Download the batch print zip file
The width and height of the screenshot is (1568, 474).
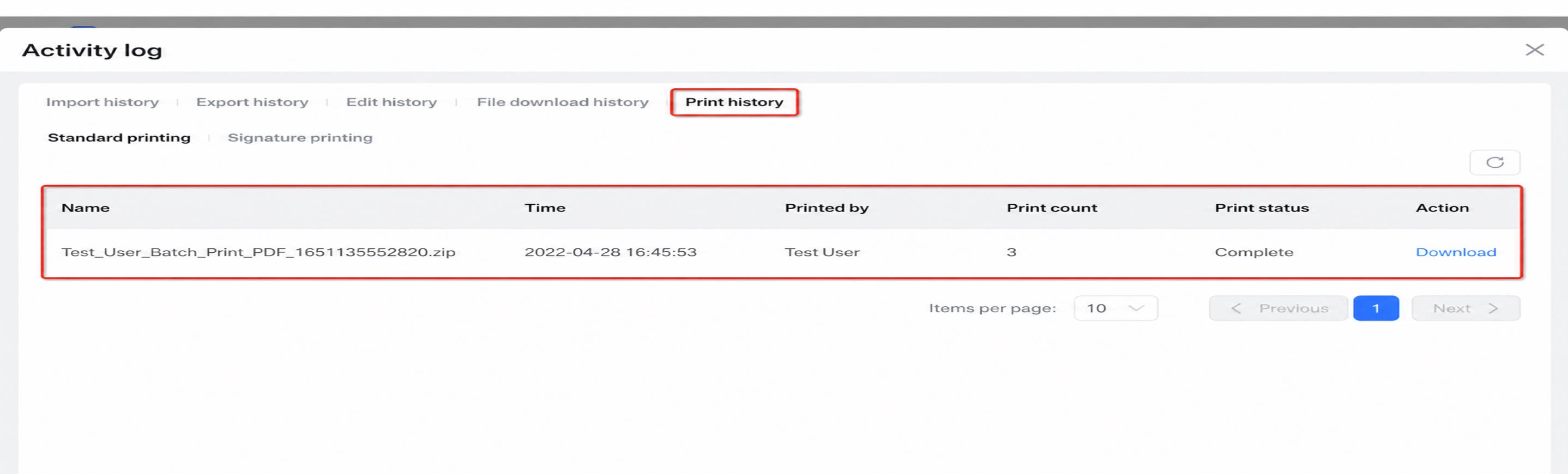pos(1455,252)
